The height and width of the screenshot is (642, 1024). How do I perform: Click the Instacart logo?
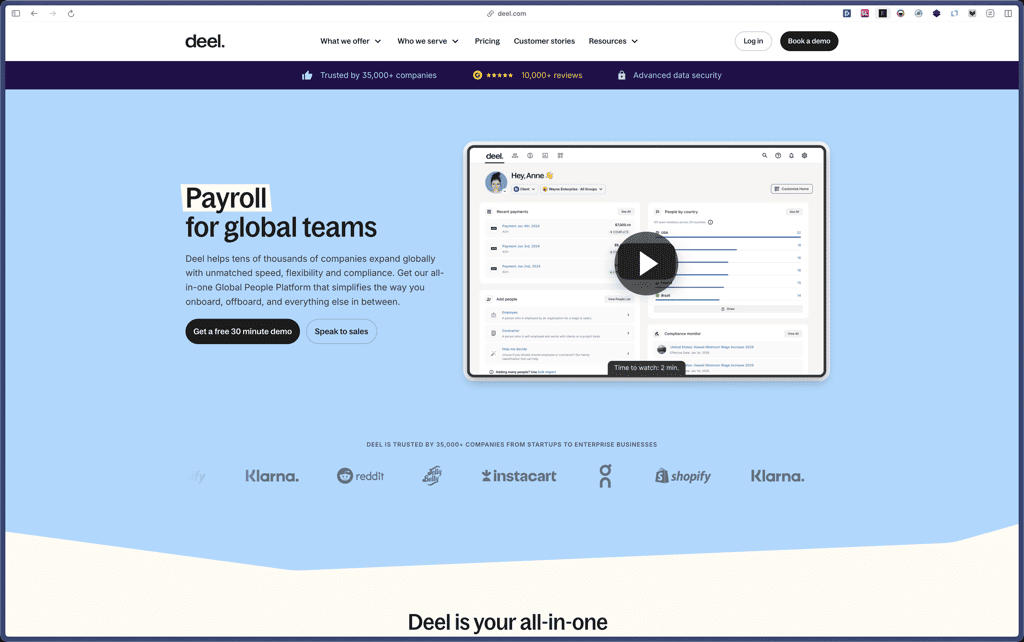coord(518,476)
